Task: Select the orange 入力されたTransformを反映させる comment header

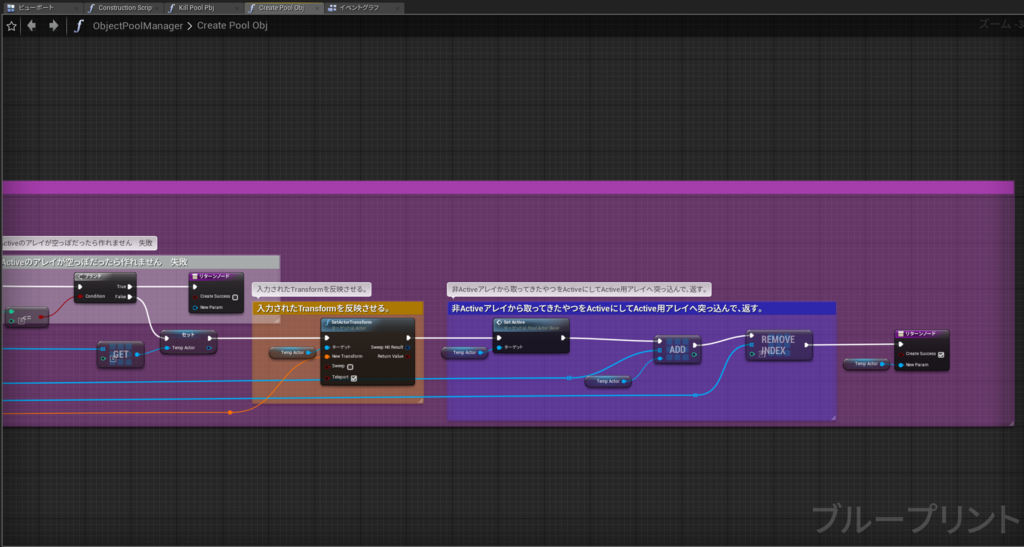Action: coord(338,308)
